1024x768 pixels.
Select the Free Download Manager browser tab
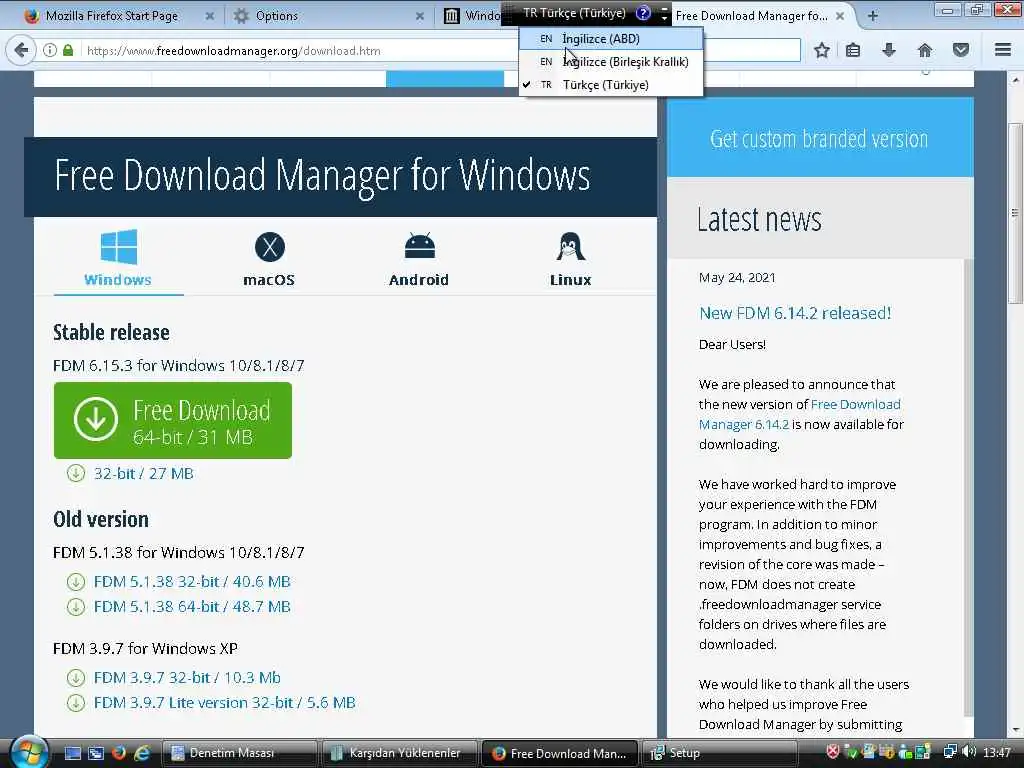click(x=751, y=16)
